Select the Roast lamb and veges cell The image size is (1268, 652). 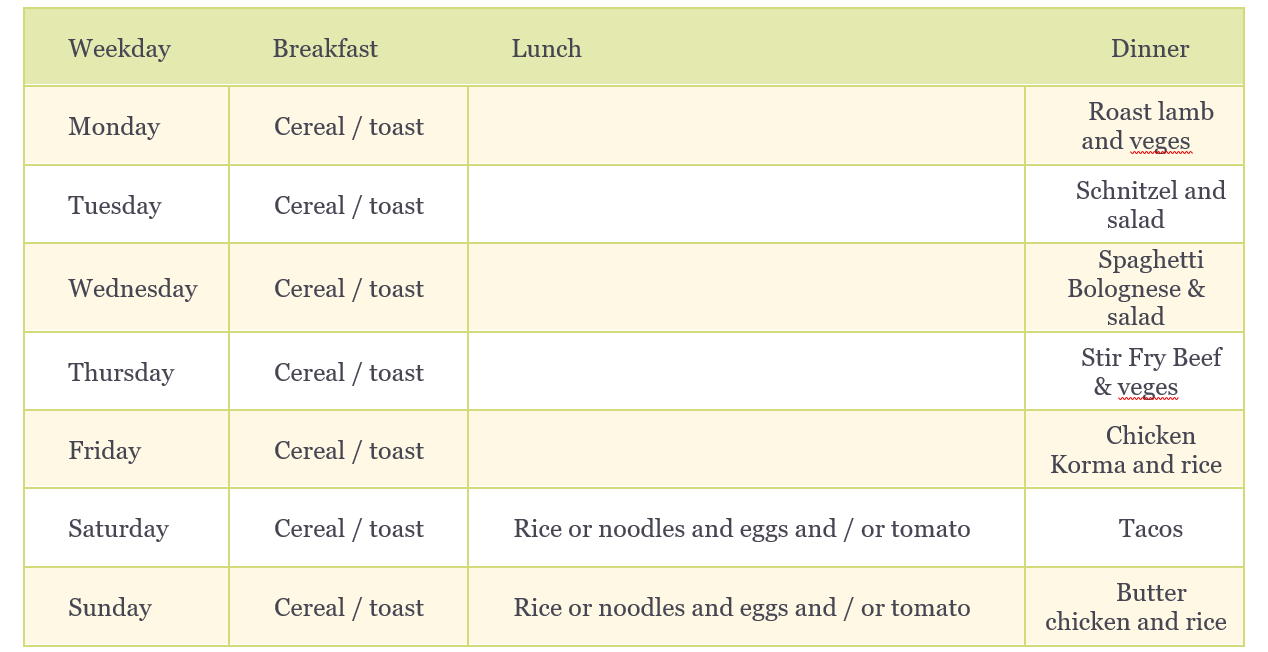tap(1135, 126)
